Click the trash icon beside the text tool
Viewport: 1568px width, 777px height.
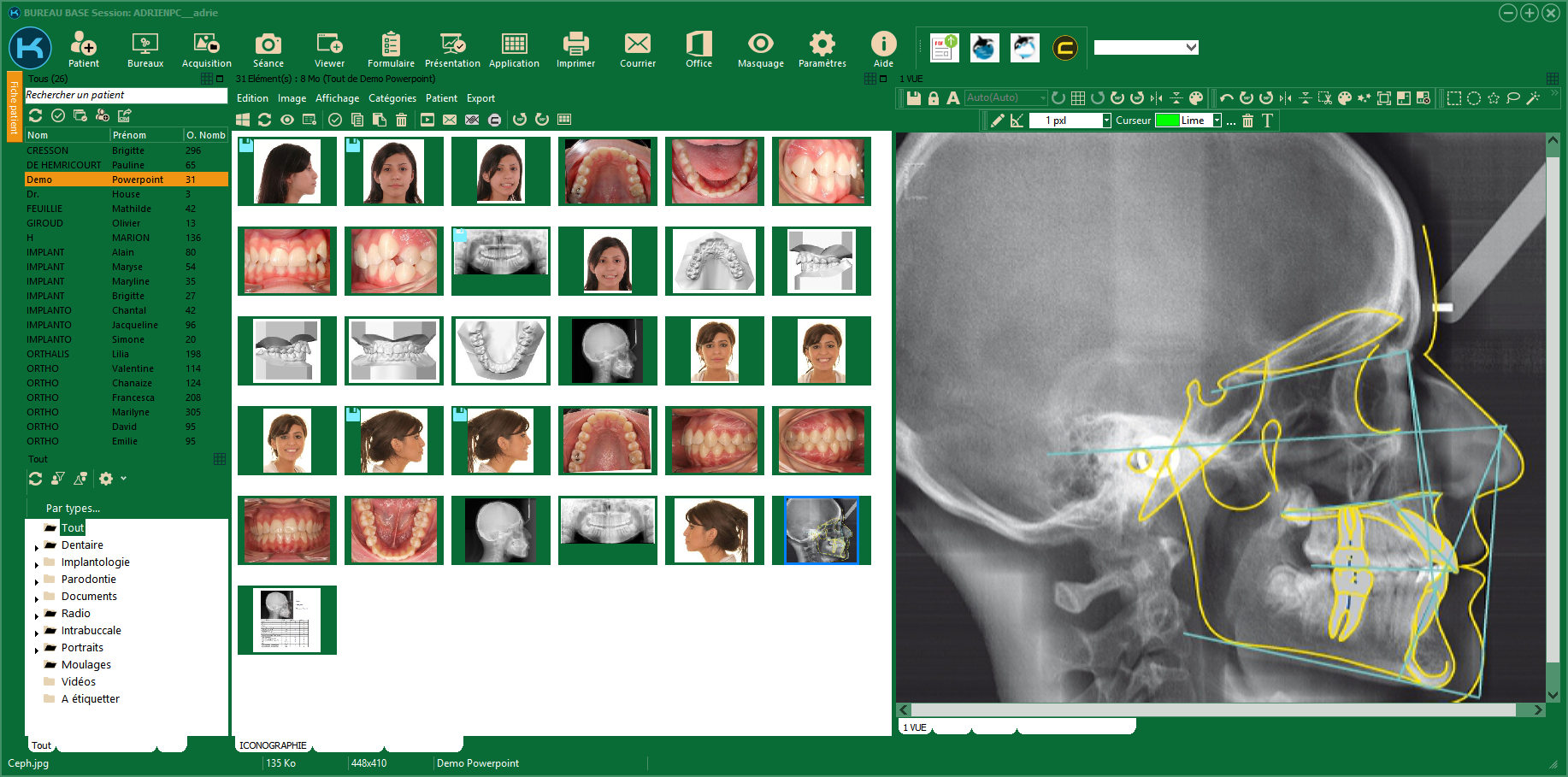click(x=1247, y=121)
